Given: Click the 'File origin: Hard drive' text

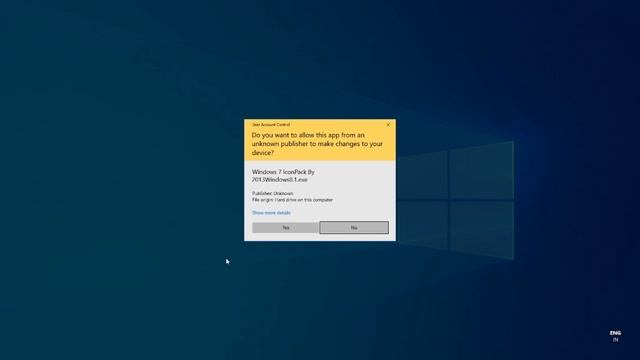Looking at the screenshot, I should pos(292,200).
